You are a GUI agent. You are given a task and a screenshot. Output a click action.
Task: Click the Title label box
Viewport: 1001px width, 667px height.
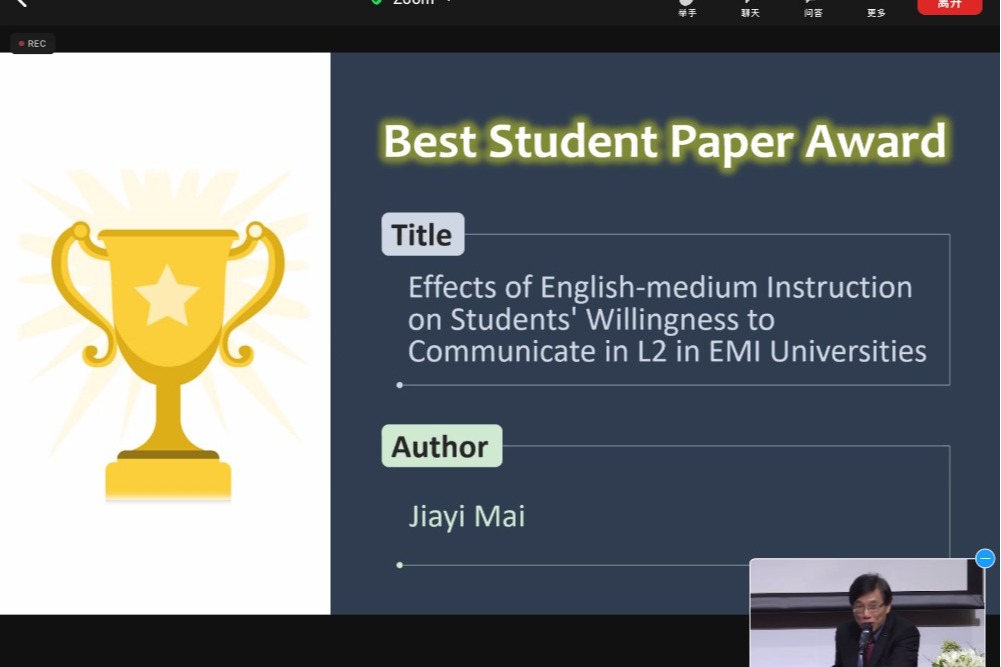point(422,235)
